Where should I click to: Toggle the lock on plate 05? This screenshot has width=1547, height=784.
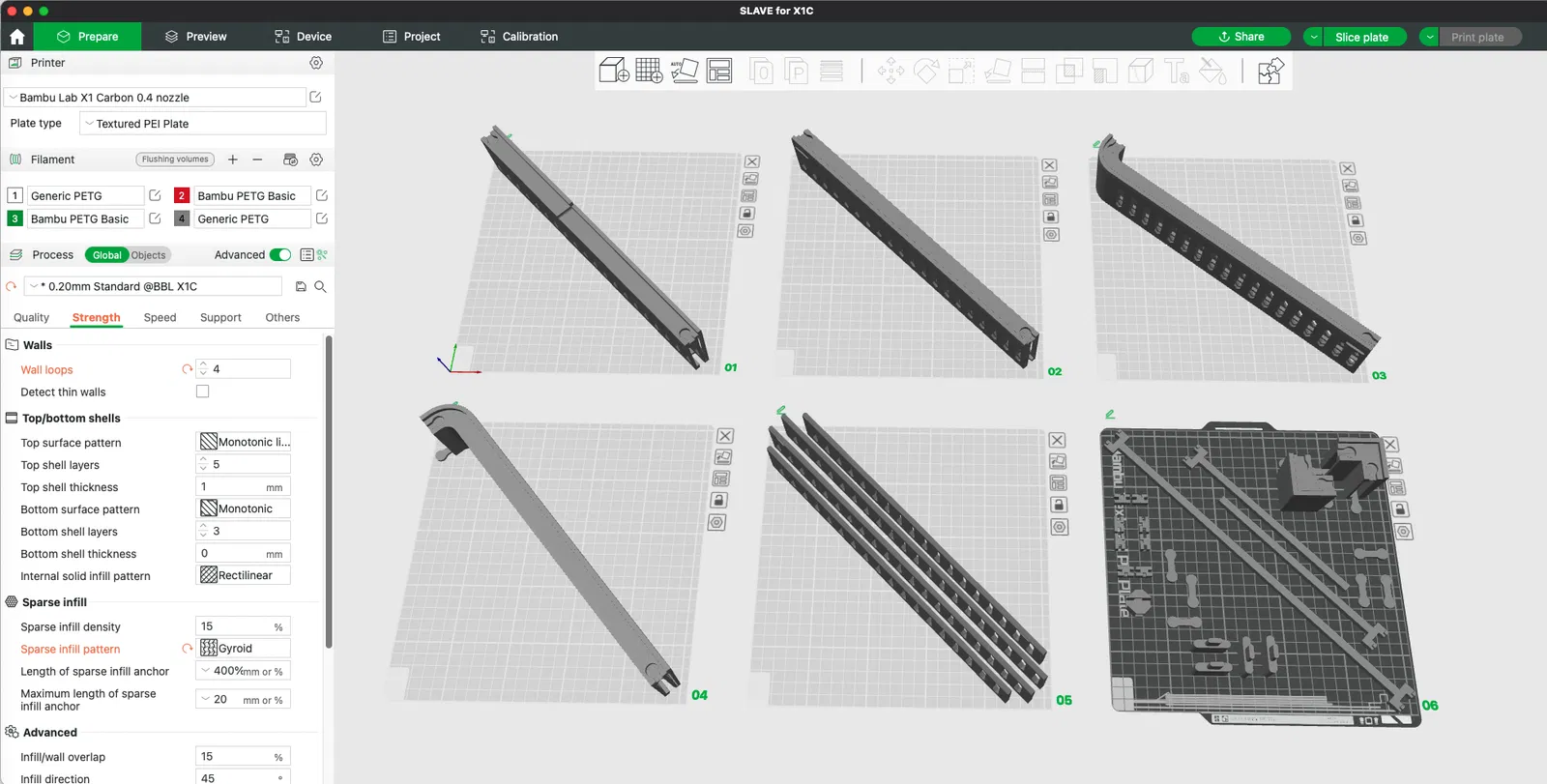point(1060,505)
